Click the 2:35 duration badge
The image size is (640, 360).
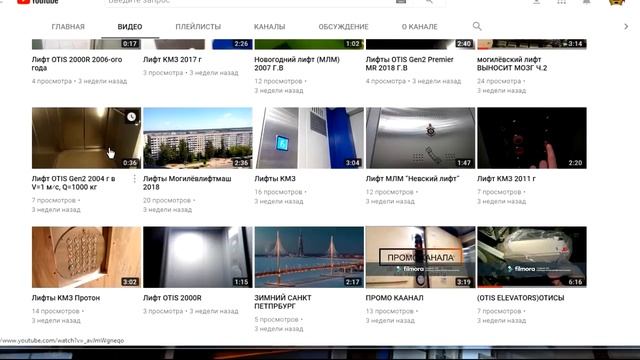[241, 162]
